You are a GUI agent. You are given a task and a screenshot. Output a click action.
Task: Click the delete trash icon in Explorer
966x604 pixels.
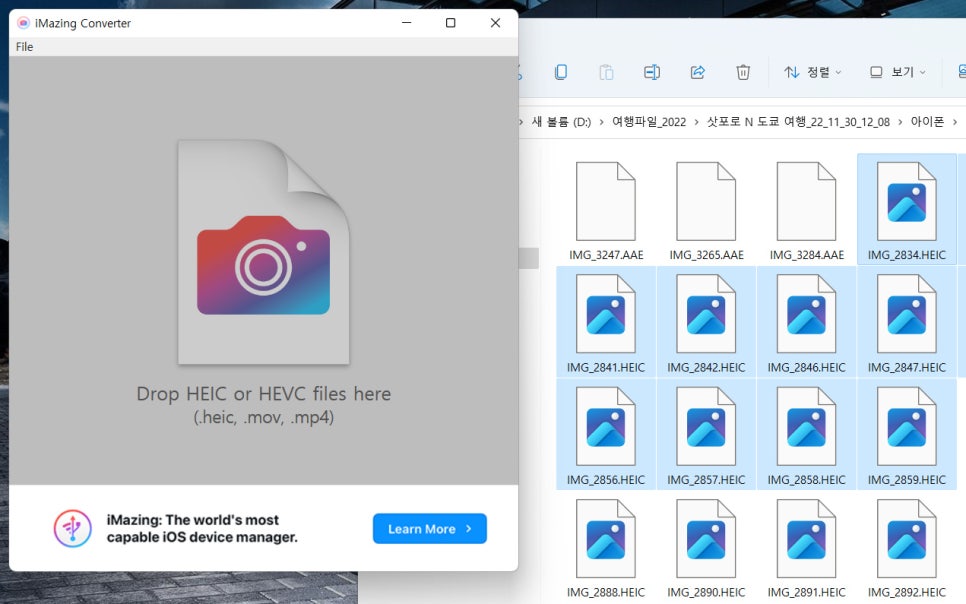tap(743, 72)
